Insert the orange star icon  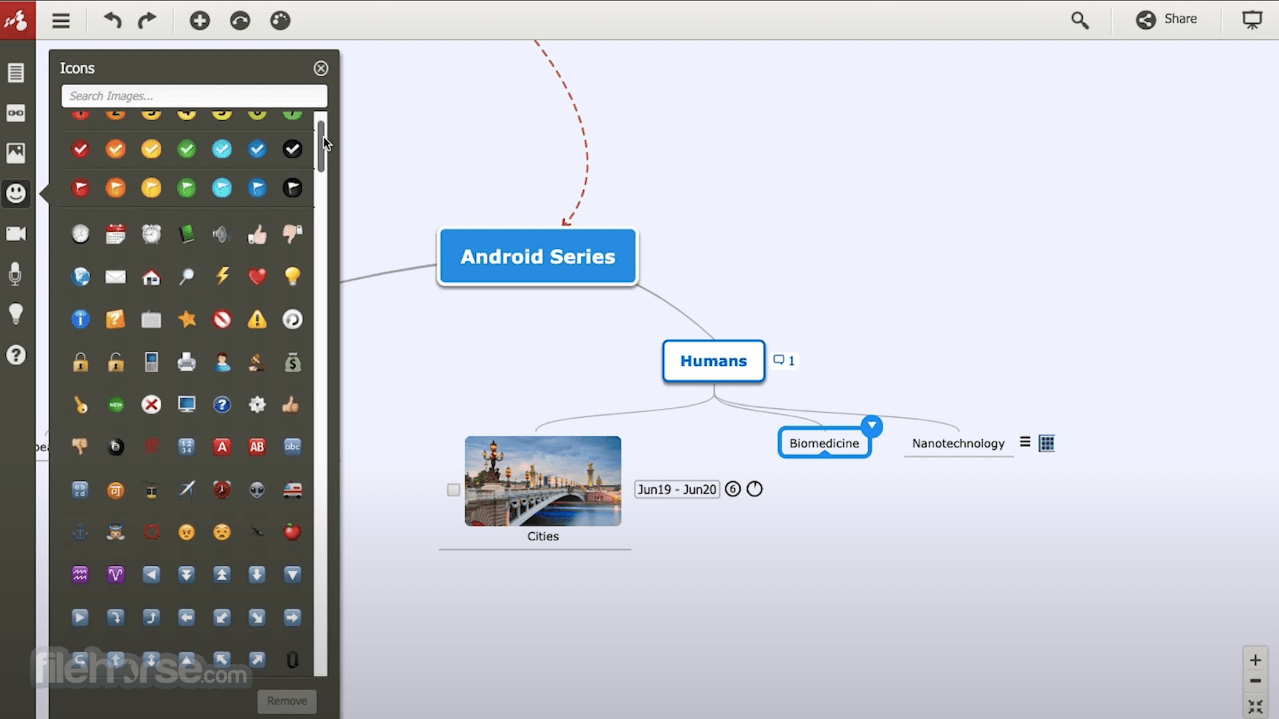click(x=186, y=319)
